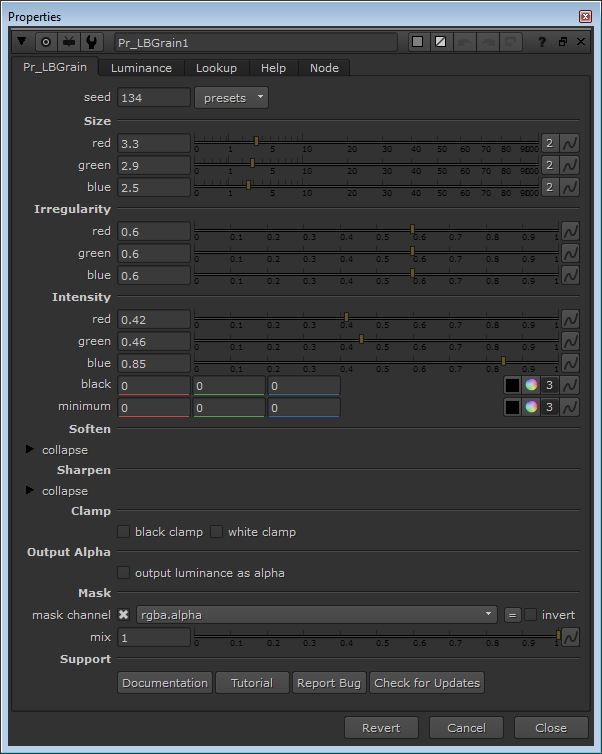This screenshot has width=602, height=754.
Task: Open the color wheel for minimum
Action: coord(531,408)
